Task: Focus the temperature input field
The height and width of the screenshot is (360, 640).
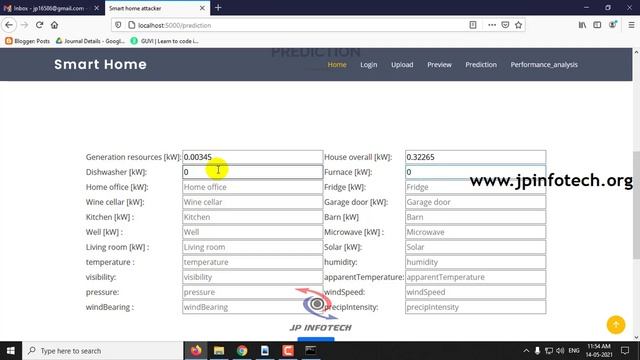Action: pyautogui.click(x=252, y=262)
